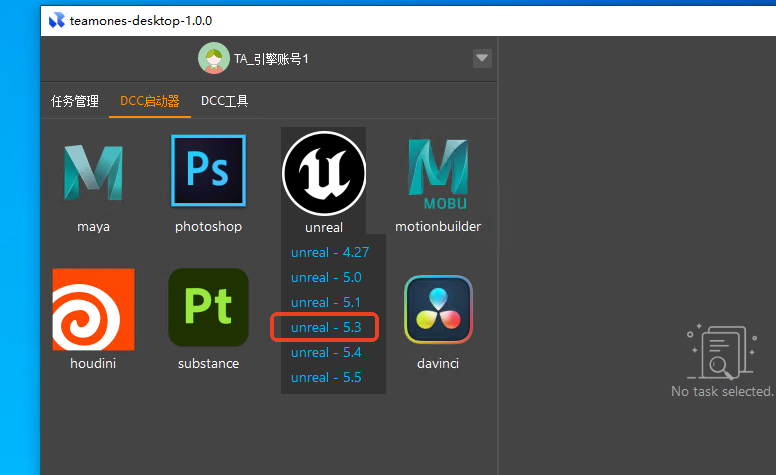Open the Photoshop launcher icon
776x475 pixels.
pos(208,171)
